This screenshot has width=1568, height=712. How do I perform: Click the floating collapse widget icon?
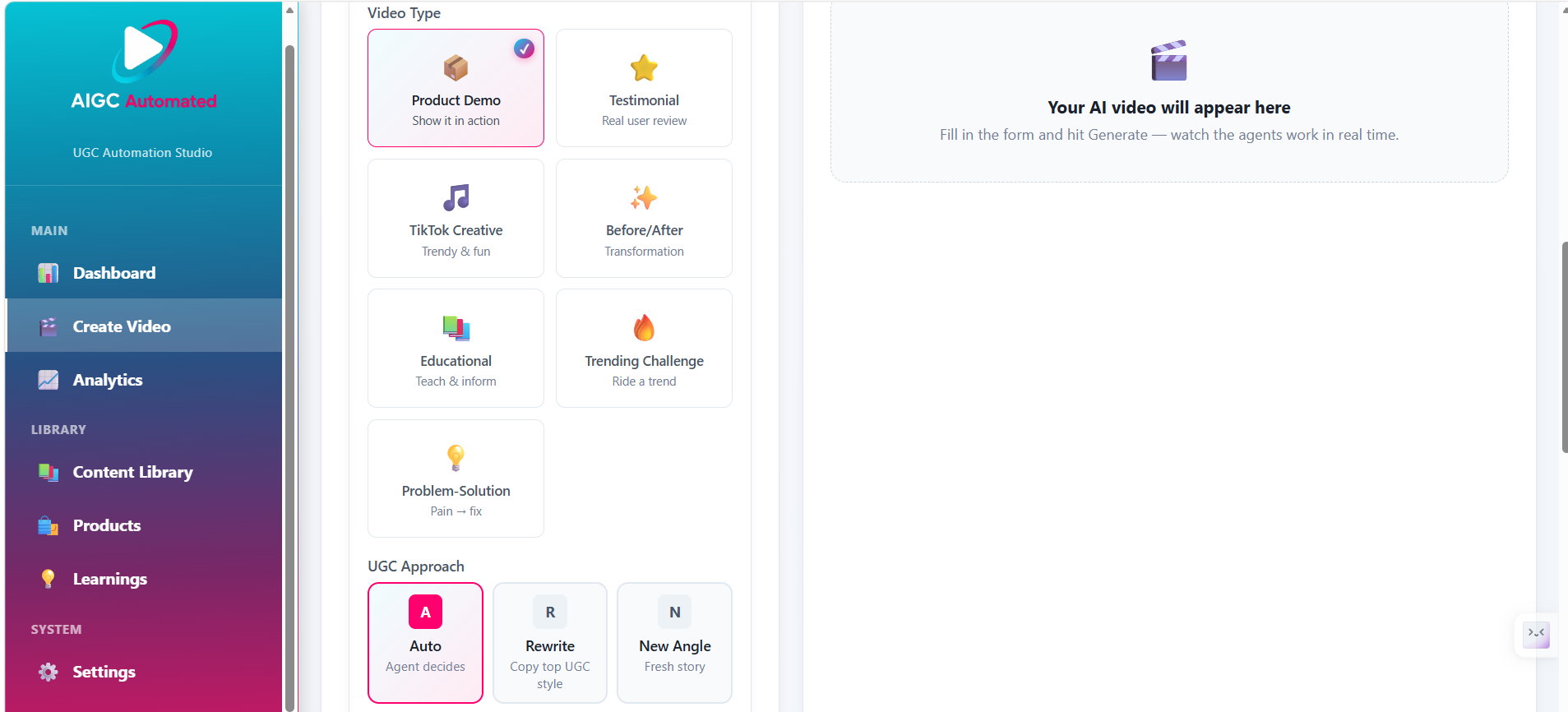pyautogui.click(x=1536, y=635)
